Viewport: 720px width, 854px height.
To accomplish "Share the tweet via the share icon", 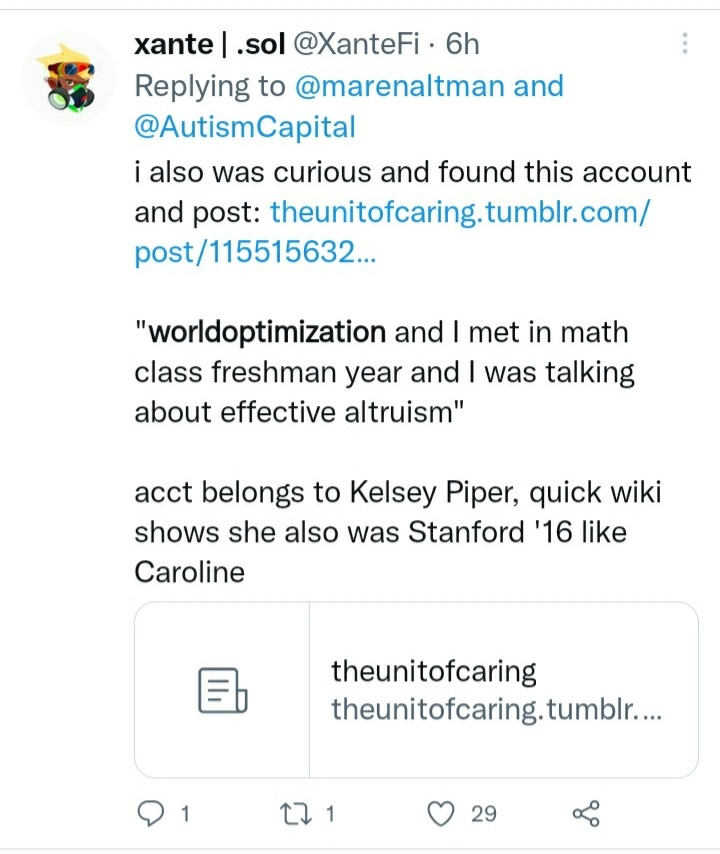I will coord(586,813).
